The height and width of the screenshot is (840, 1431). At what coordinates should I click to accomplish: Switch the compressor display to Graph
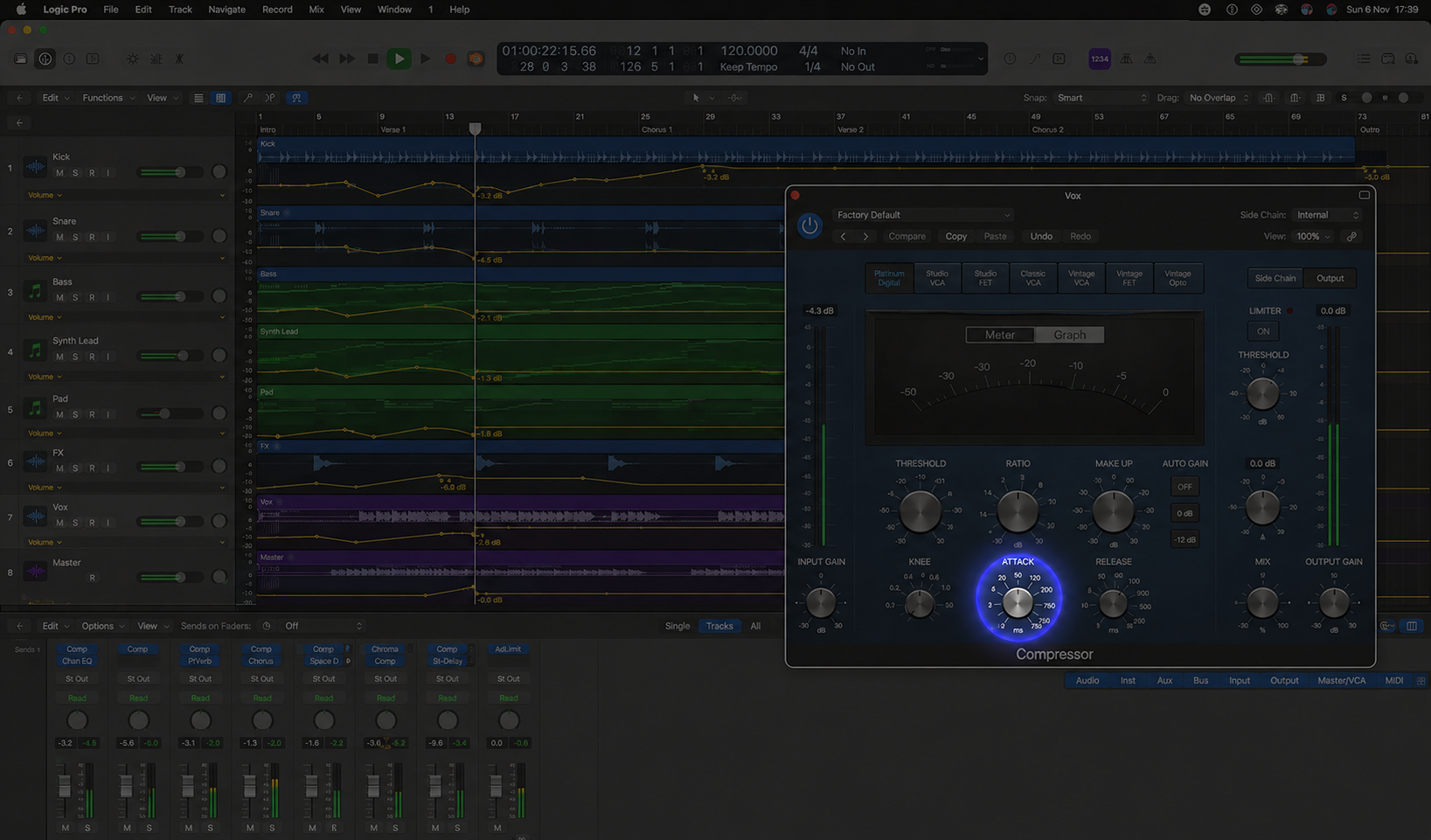pos(1069,335)
